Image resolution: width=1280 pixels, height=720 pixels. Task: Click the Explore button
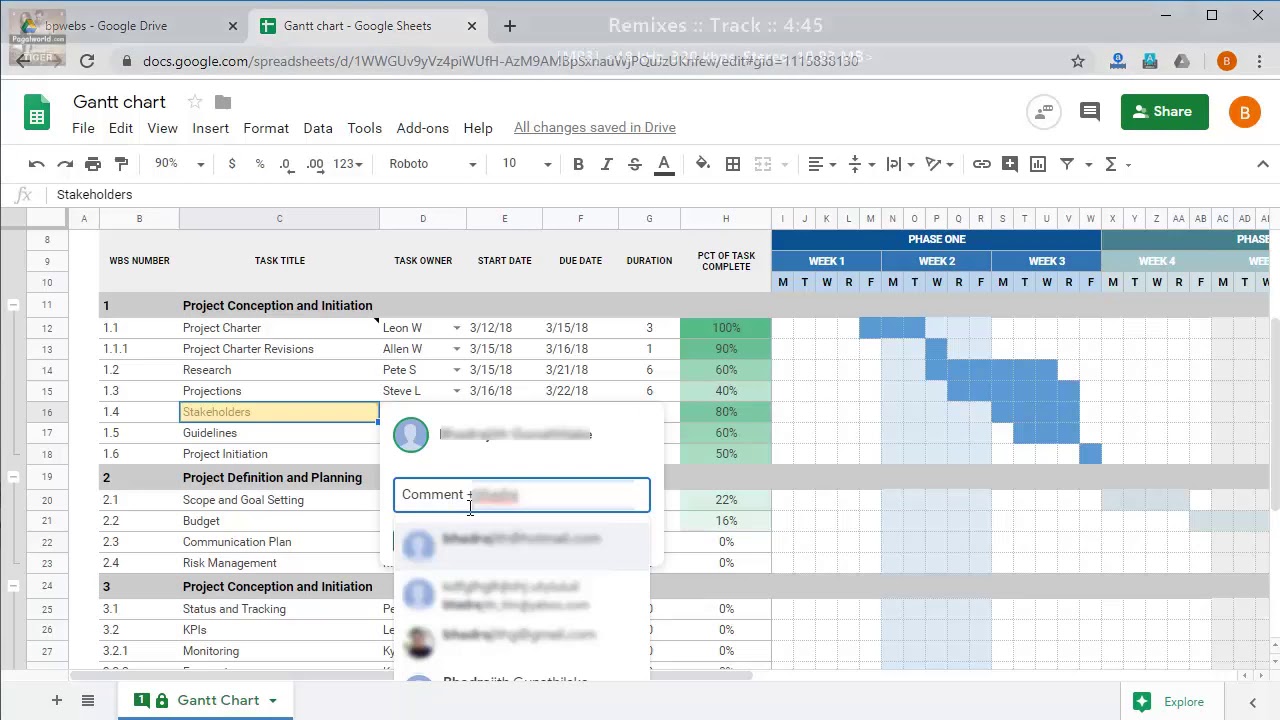coord(1170,702)
